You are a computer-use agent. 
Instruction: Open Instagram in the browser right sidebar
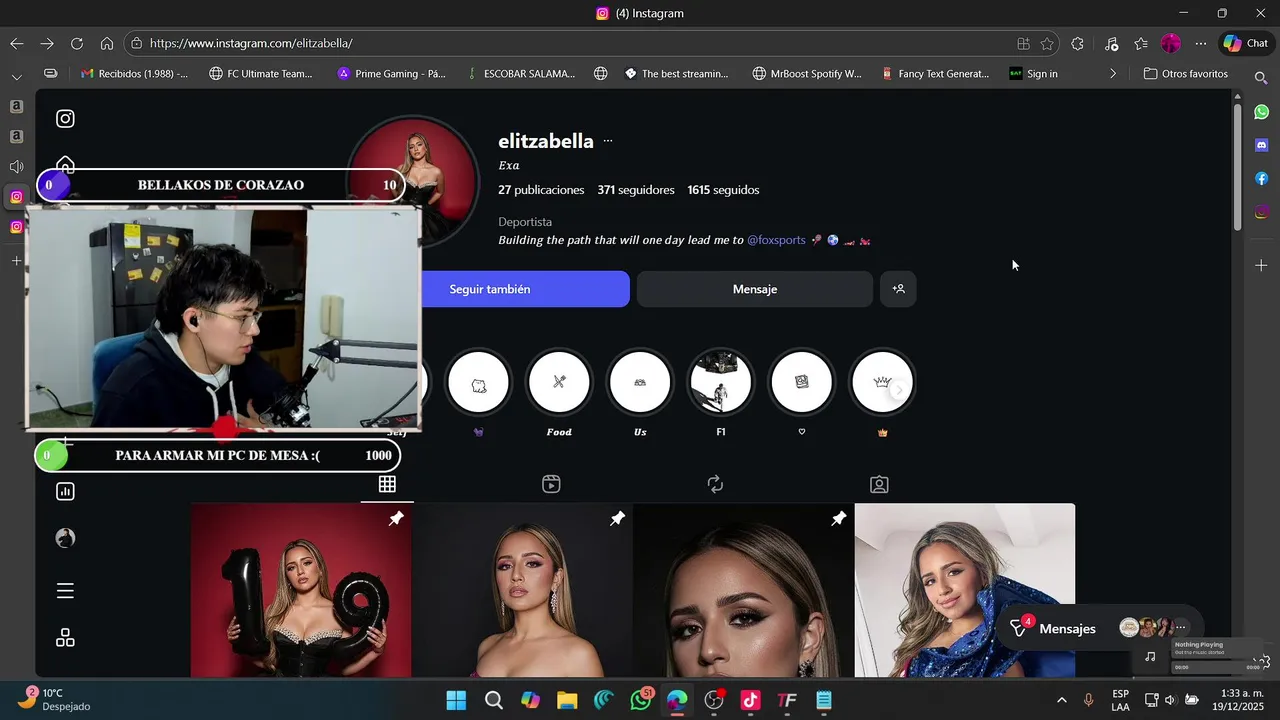tap(1261, 211)
